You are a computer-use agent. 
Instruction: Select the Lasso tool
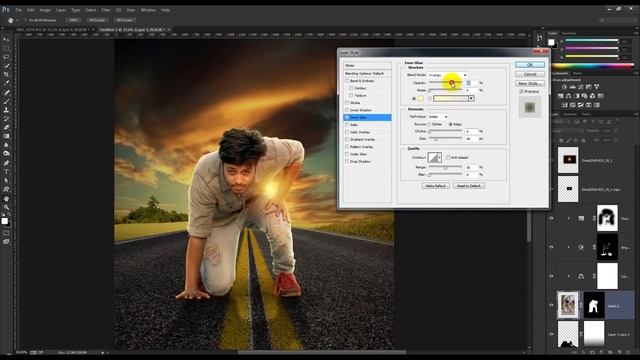click(x=6, y=57)
